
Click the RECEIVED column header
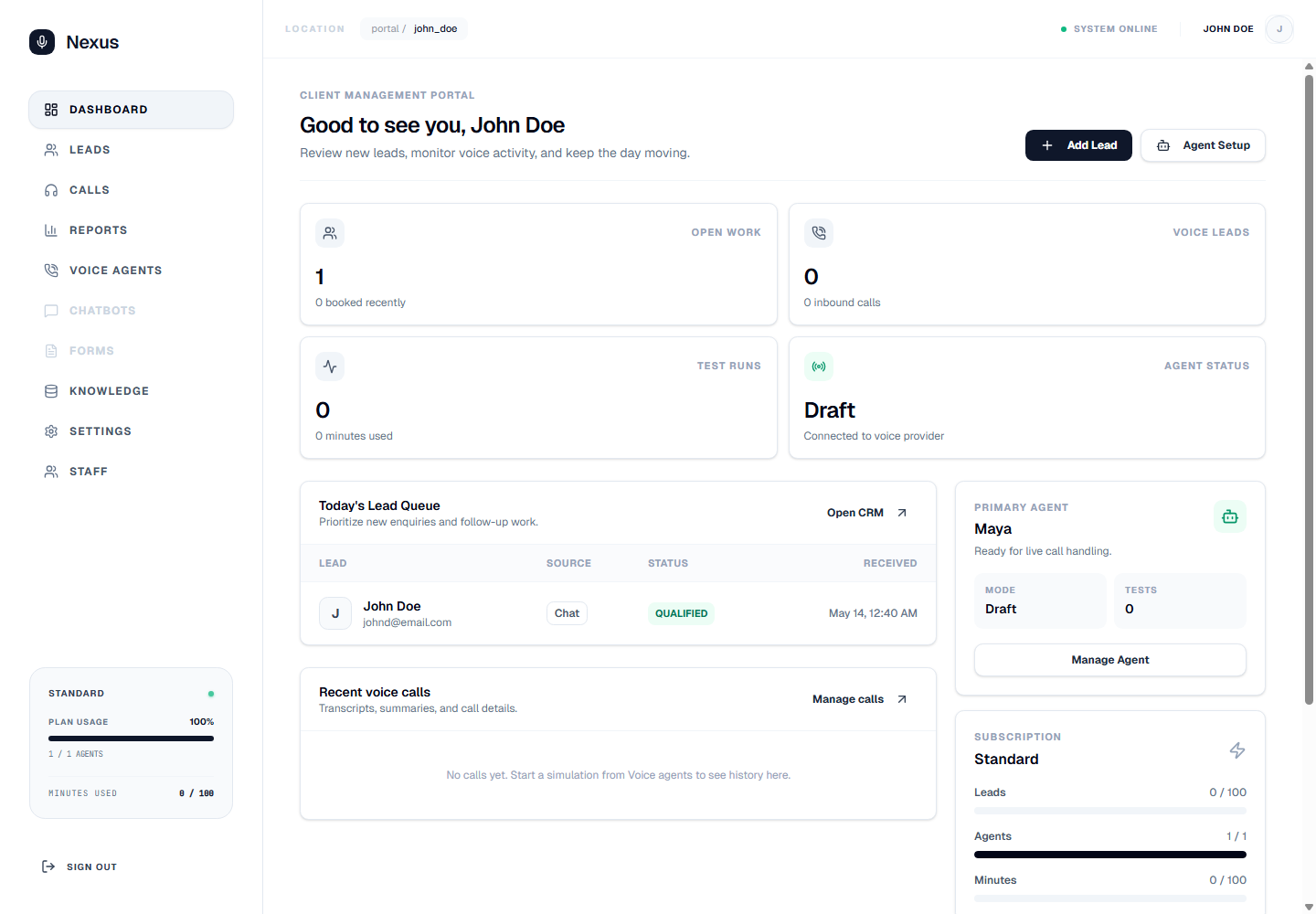click(890, 563)
